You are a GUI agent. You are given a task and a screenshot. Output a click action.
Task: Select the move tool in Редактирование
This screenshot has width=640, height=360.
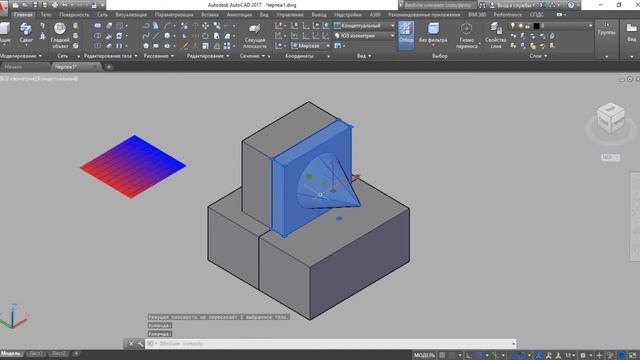point(205,26)
